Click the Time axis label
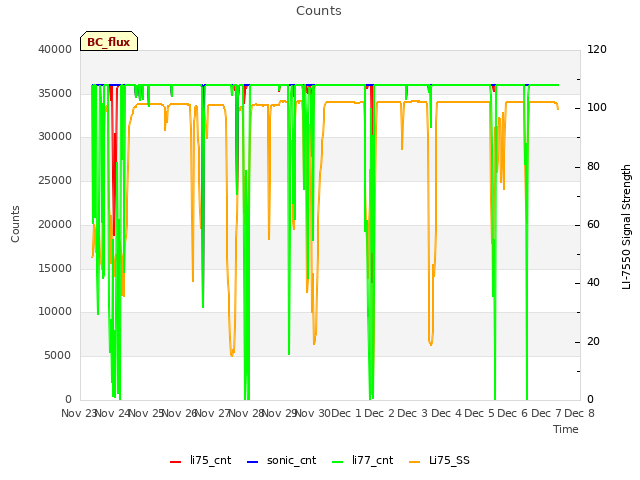Image resolution: width=640 pixels, height=480 pixels. tap(566, 429)
